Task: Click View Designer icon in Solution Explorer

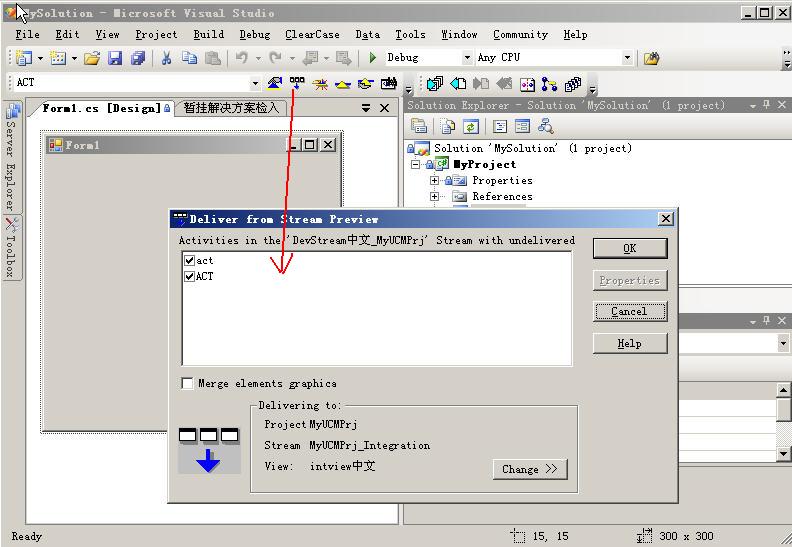Action: [522, 126]
